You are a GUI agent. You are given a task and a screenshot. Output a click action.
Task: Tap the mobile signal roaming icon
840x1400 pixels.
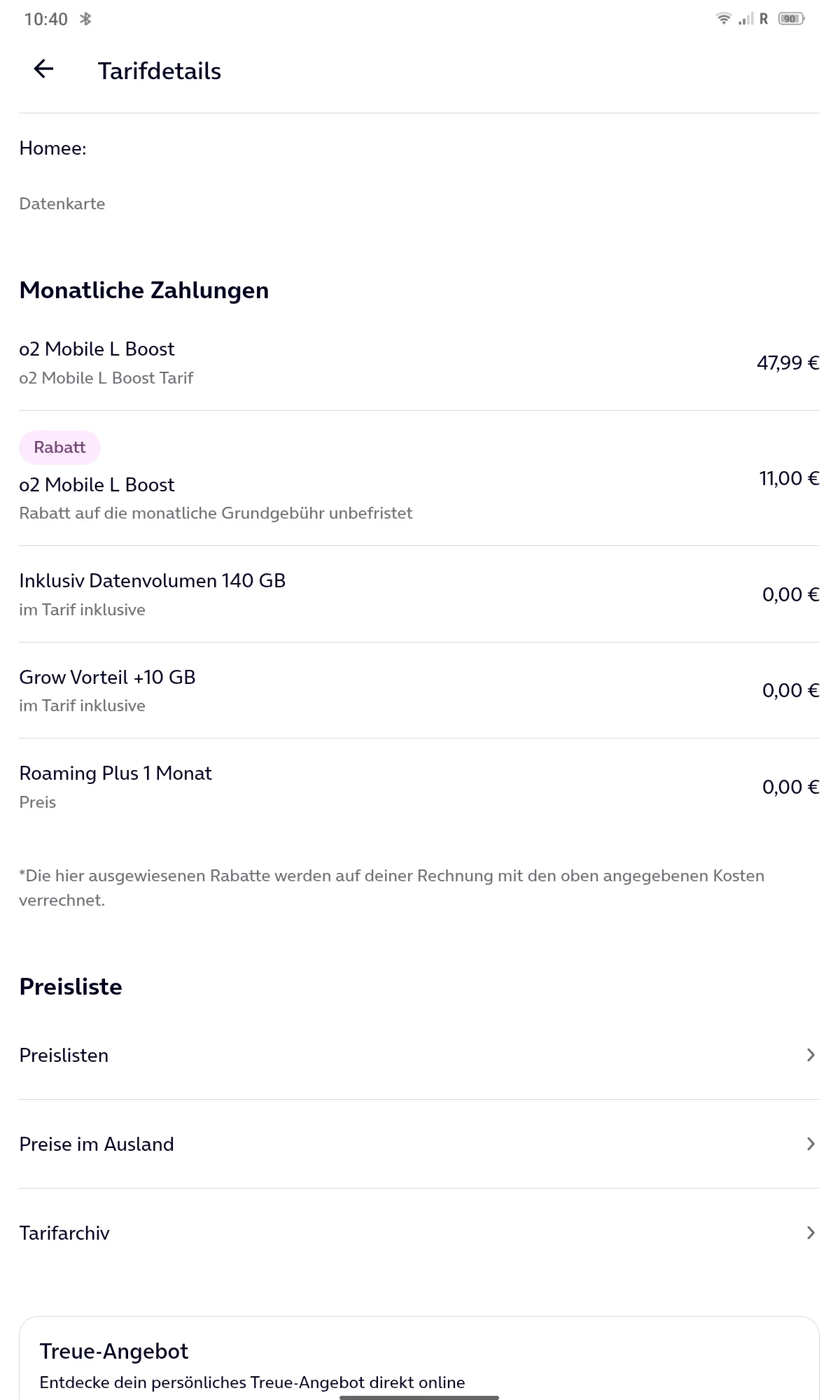pos(753,19)
